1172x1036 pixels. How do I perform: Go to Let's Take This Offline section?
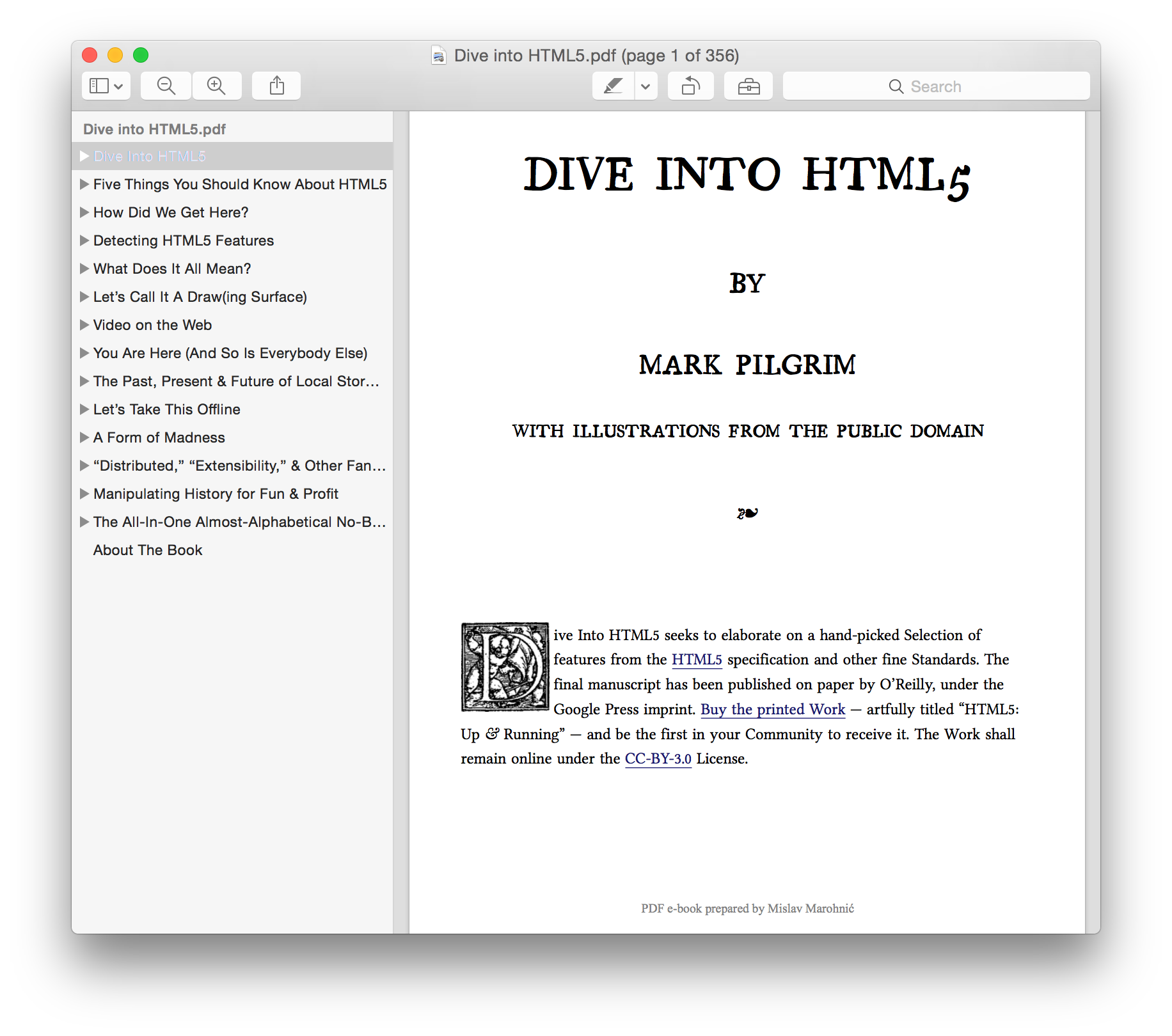tap(167, 409)
